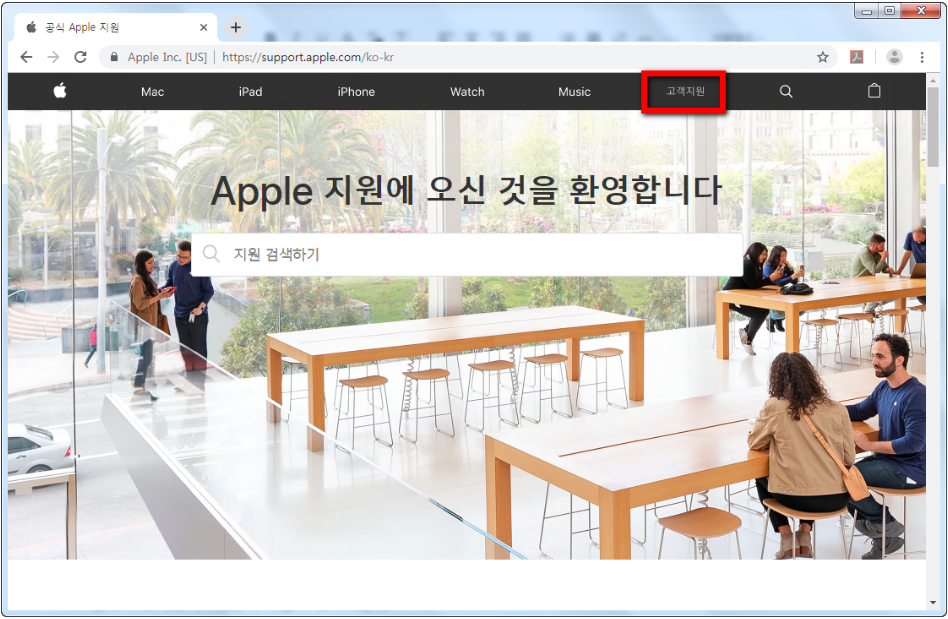
Task: Bookmark this page with the star icon
Action: [822, 57]
